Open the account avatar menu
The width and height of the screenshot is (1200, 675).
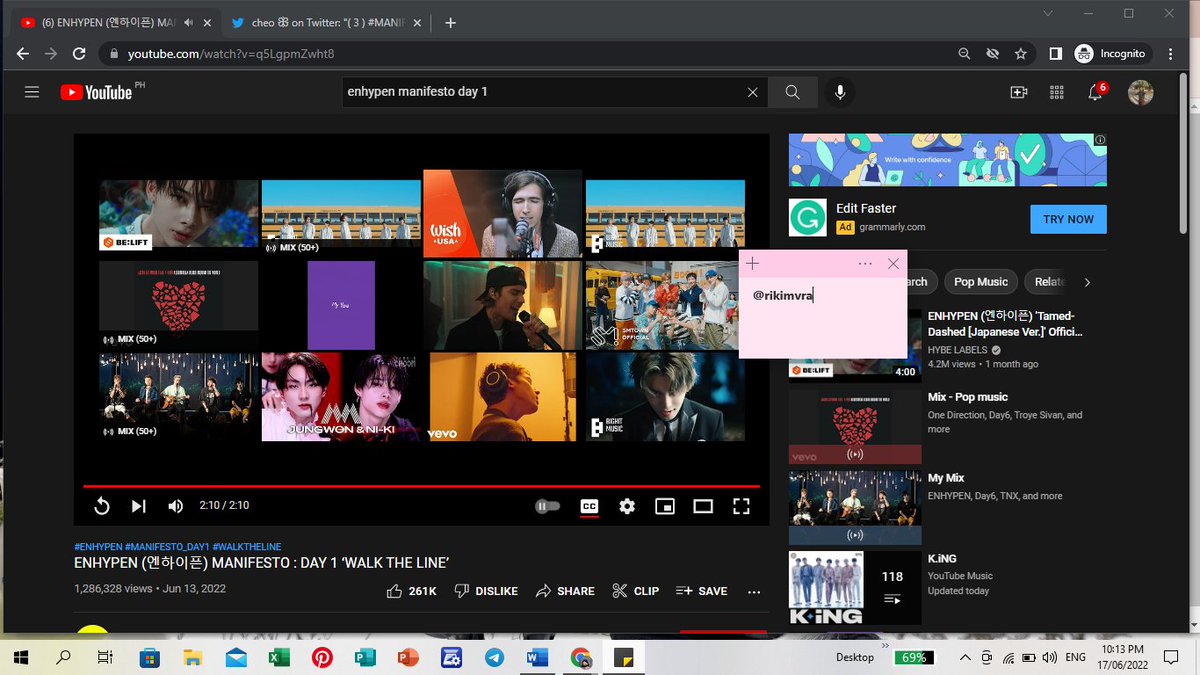pos(1140,92)
